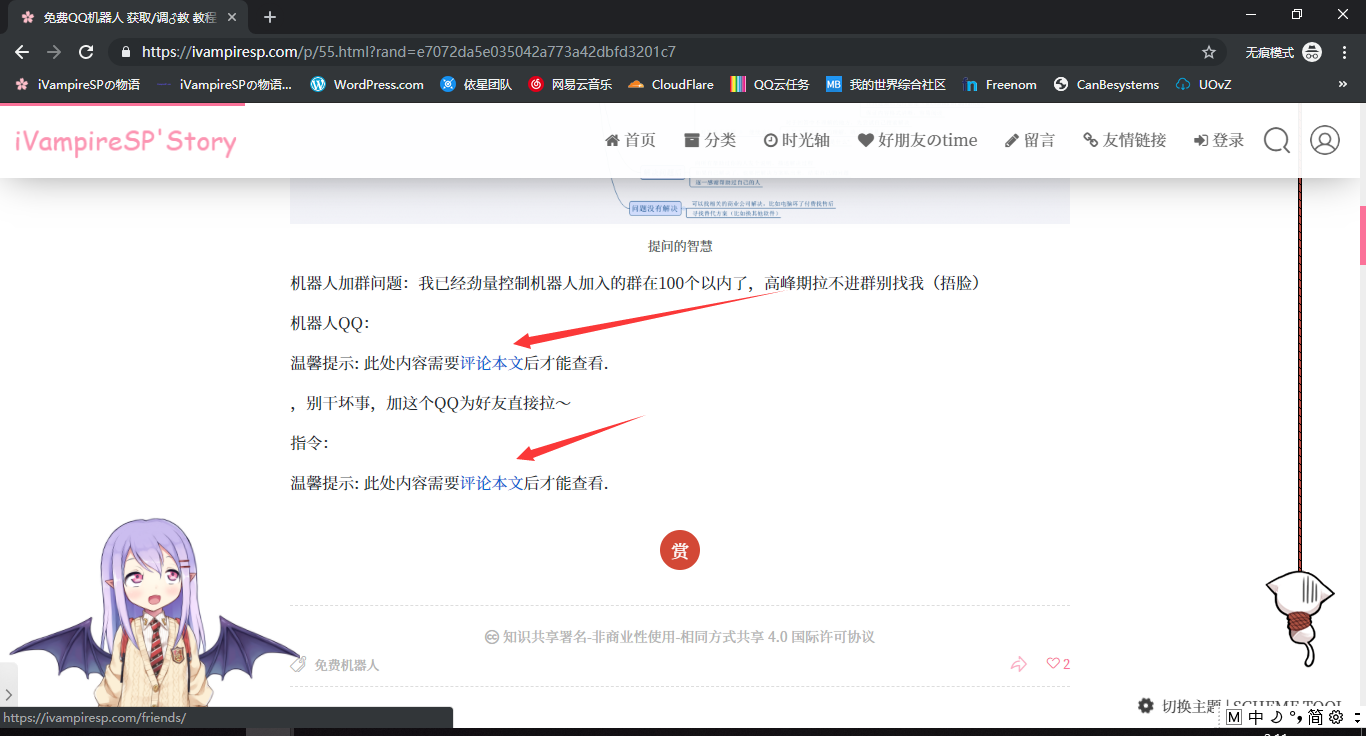The image size is (1366, 736).
Task: Toggle simplified Chinese via the 简 icon
Action: pyautogui.click(x=1315, y=716)
